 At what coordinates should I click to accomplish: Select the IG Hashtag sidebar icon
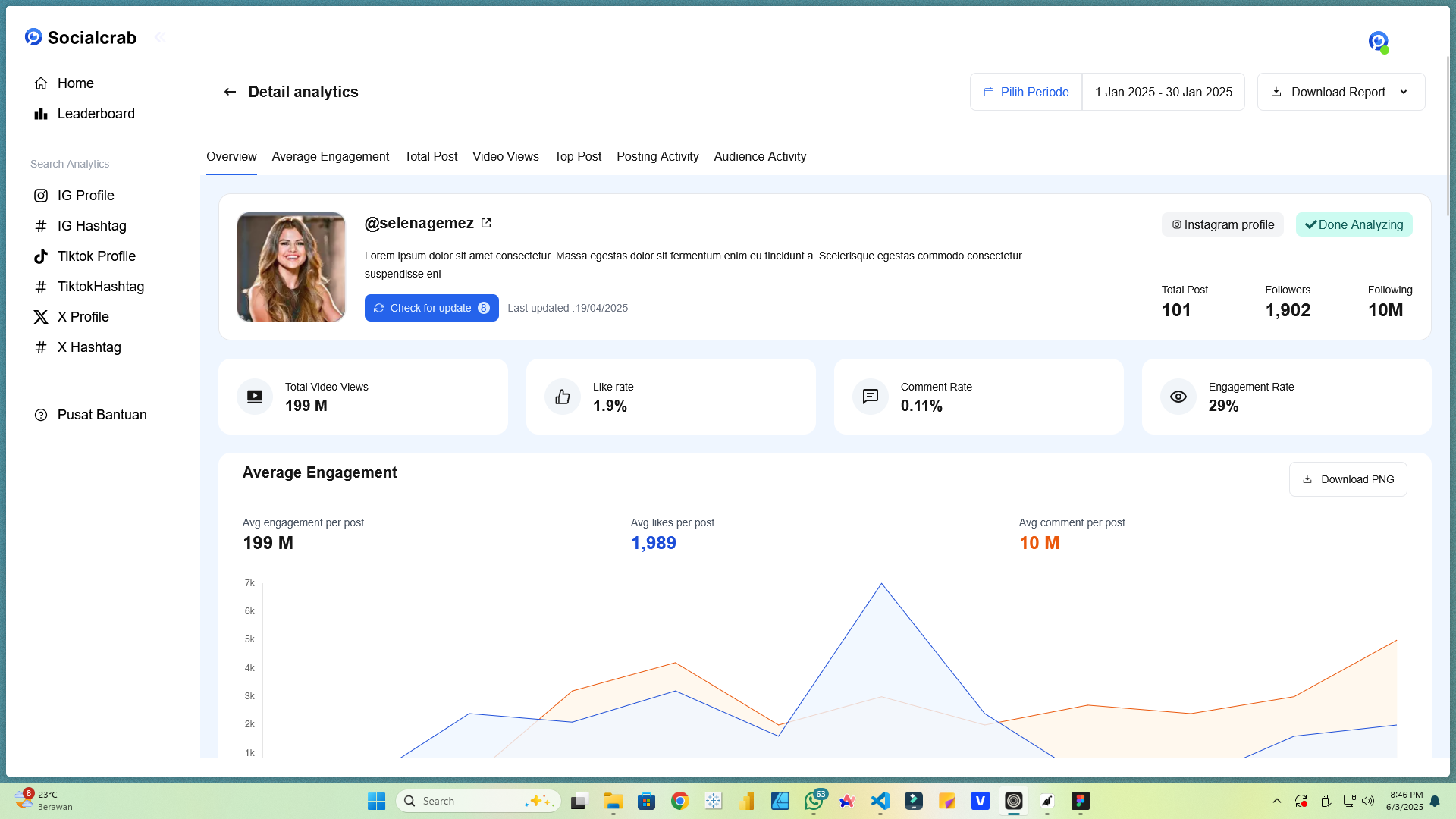pyautogui.click(x=41, y=225)
